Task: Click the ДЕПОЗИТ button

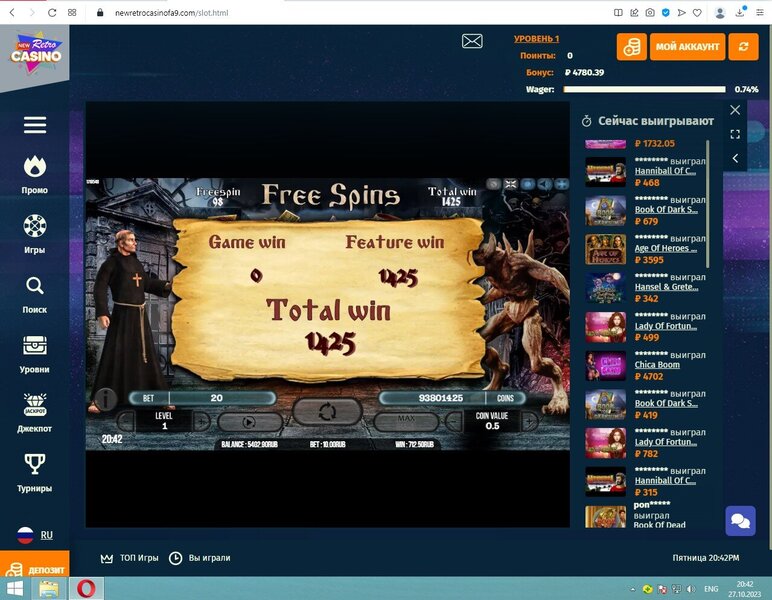Action: pos(34,566)
